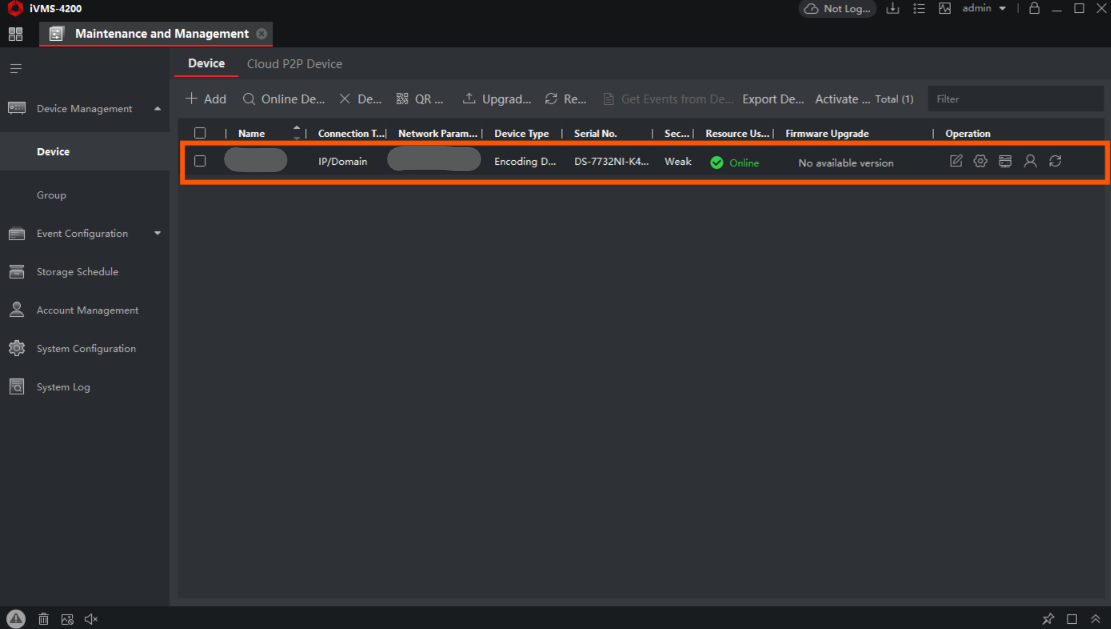
Task: Click the Delete device button
Action: pos(360,99)
